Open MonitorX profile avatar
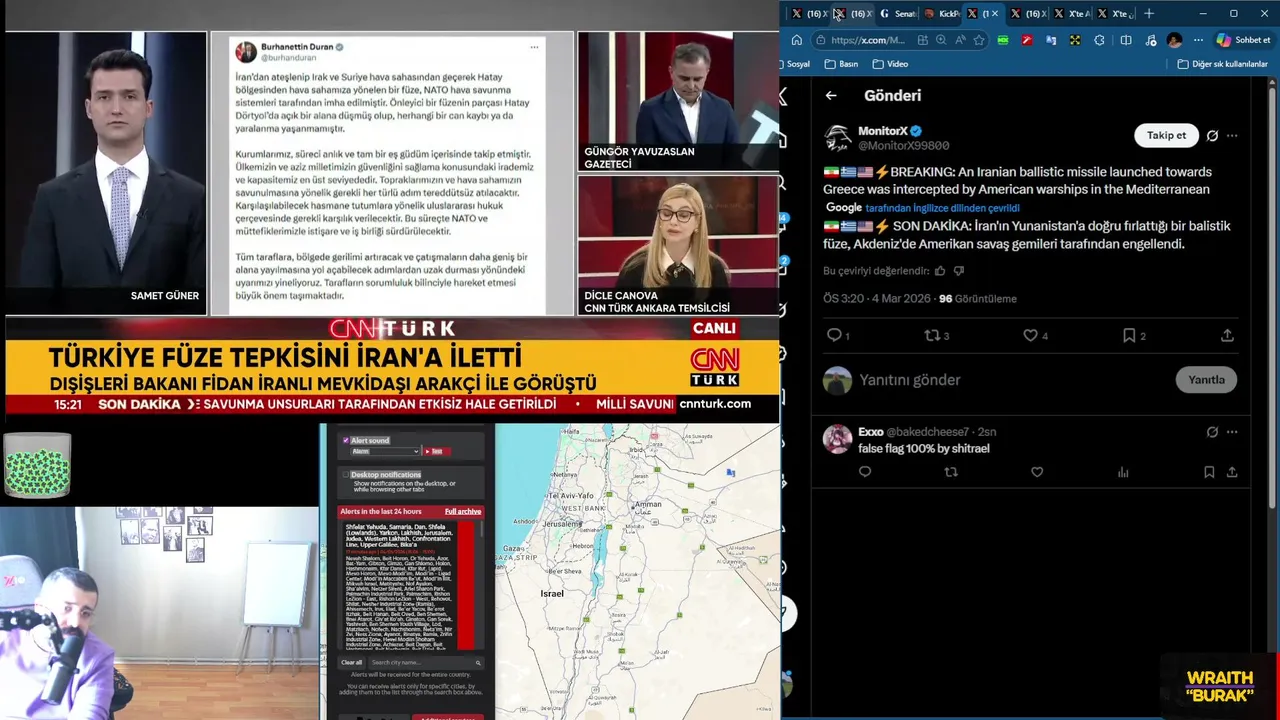This screenshot has width=1280, height=720. 838,138
